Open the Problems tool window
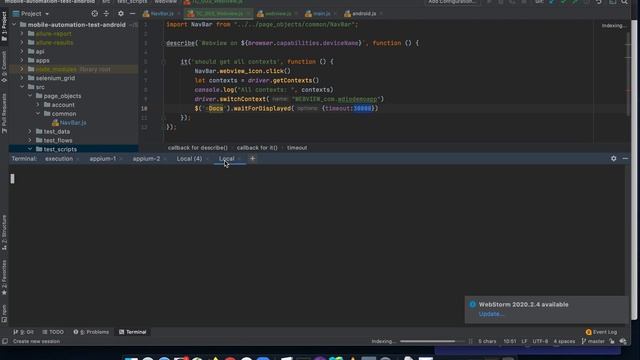Viewport: 640px width, 360px height. [x=91, y=332]
